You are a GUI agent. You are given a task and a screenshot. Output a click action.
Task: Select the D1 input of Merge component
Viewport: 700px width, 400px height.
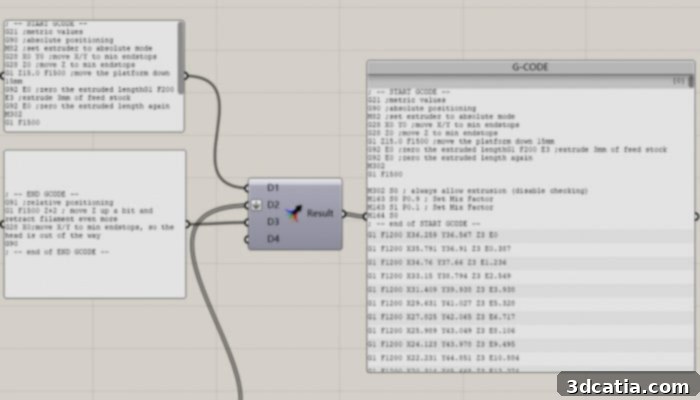(273, 188)
